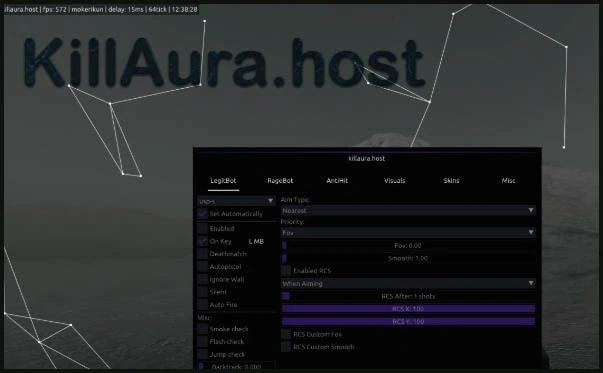Expand the Aim Type dropdown showing Nearest
Image resolution: width=603 pixels, height=373 pixels.
coord(408,210)
